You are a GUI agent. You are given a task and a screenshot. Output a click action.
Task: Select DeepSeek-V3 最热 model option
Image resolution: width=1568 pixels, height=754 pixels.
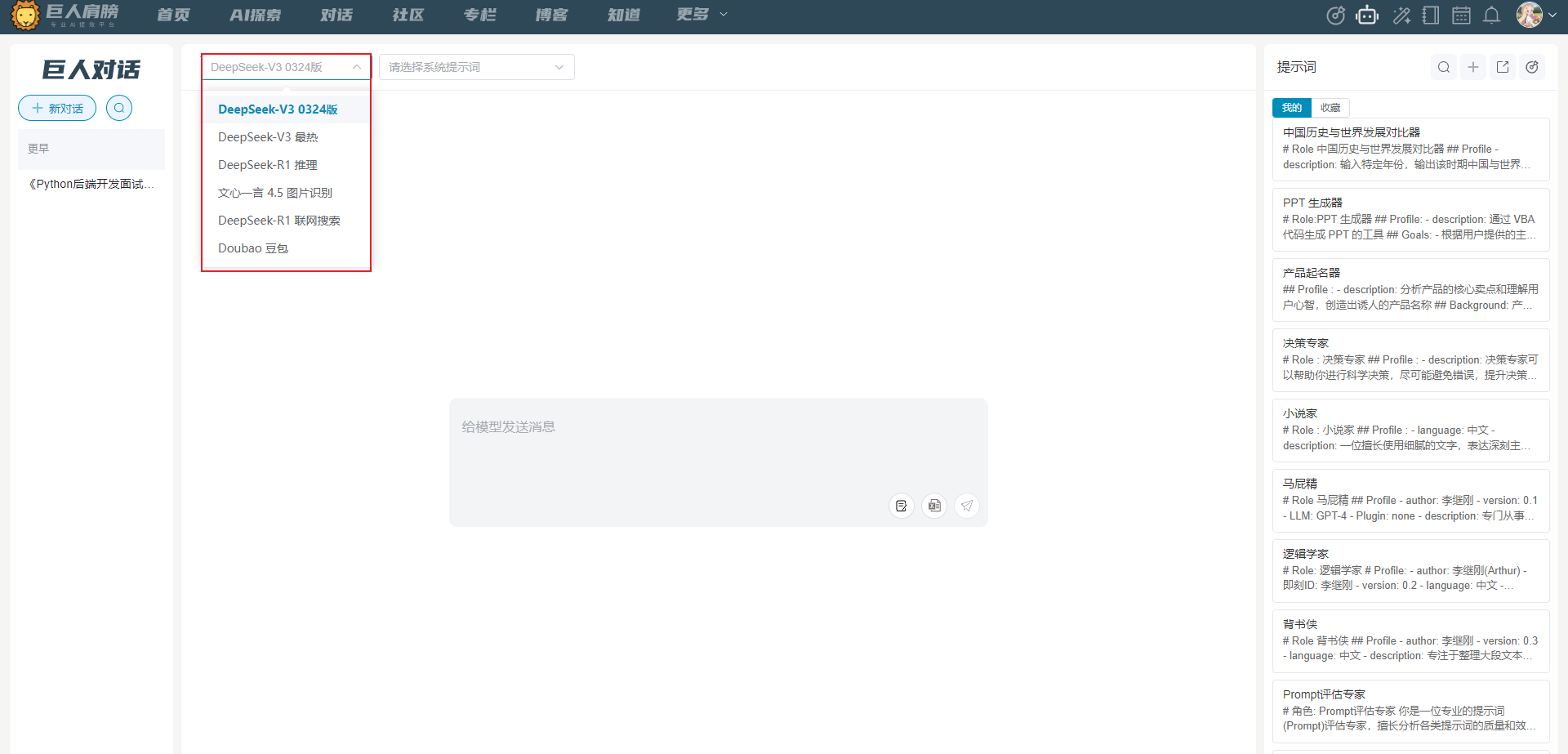[286, 137]
